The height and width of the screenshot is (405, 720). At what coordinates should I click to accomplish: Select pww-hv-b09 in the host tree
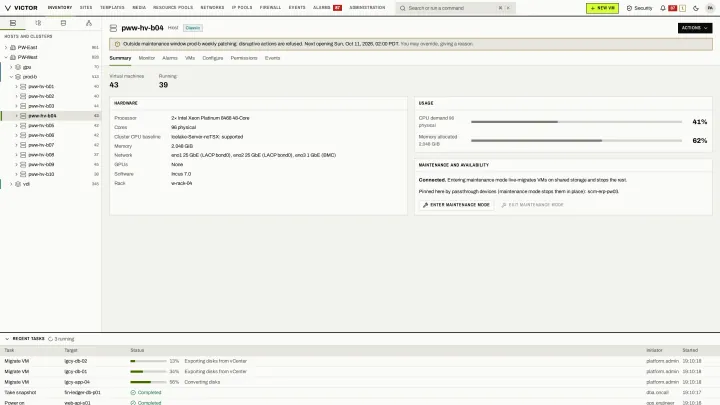[x=51, y=164]
